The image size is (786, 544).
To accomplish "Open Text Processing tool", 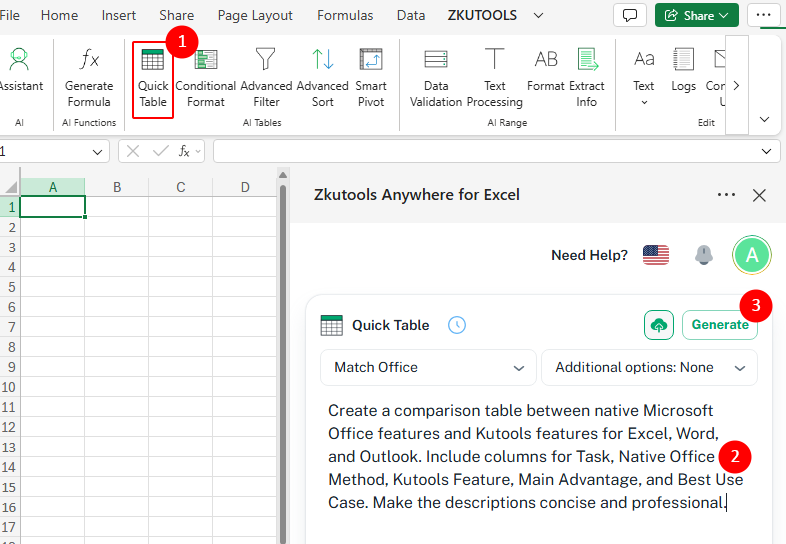I will click(x=494, y=79).
